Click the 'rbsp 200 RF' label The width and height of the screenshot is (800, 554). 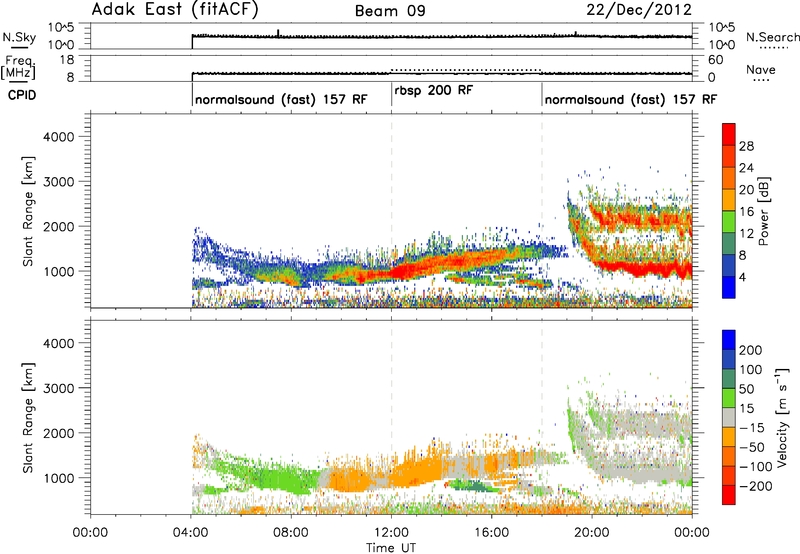[x=434, y=90]
